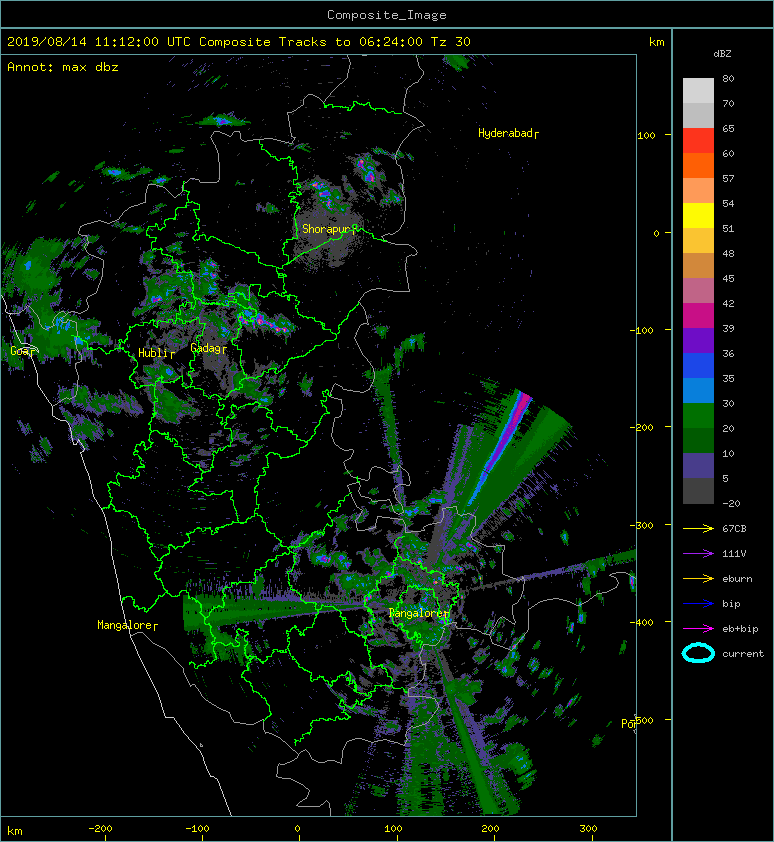Click the cyan ellipse 'current' legend icon
Viewport: 774px width, 842px height.
[698, 653]
